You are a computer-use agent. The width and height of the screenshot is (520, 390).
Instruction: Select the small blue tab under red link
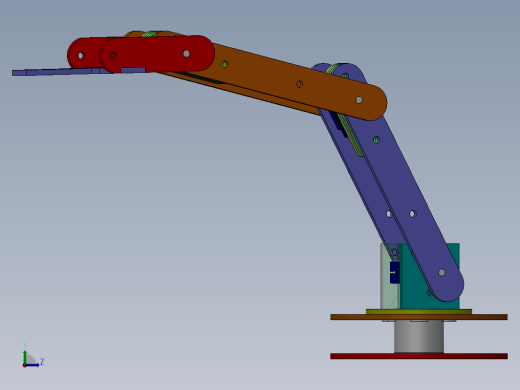(133, 70)
